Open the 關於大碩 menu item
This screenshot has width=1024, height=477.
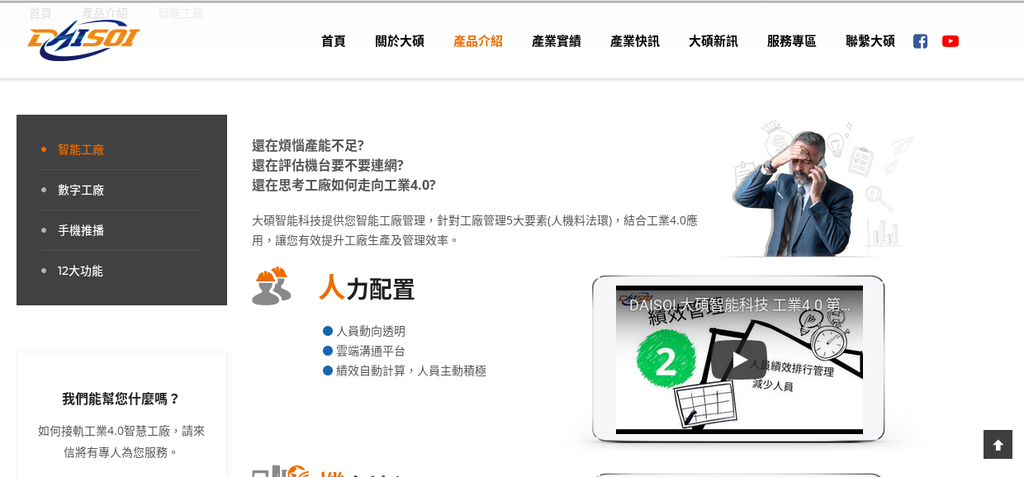pyautogui.click(x=400, y=41)
